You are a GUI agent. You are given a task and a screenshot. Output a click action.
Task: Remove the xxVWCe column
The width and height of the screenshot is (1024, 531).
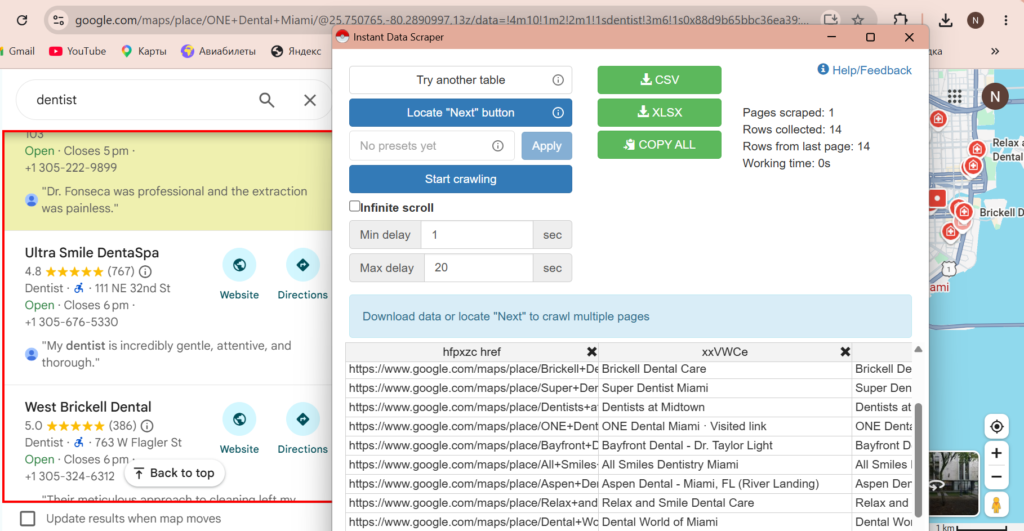(845, 351)
